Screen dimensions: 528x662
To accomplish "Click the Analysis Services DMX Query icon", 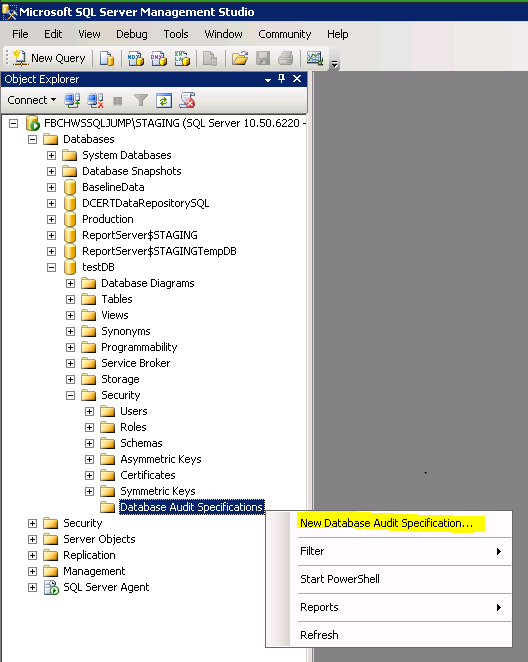I will (x=159, y=58).
